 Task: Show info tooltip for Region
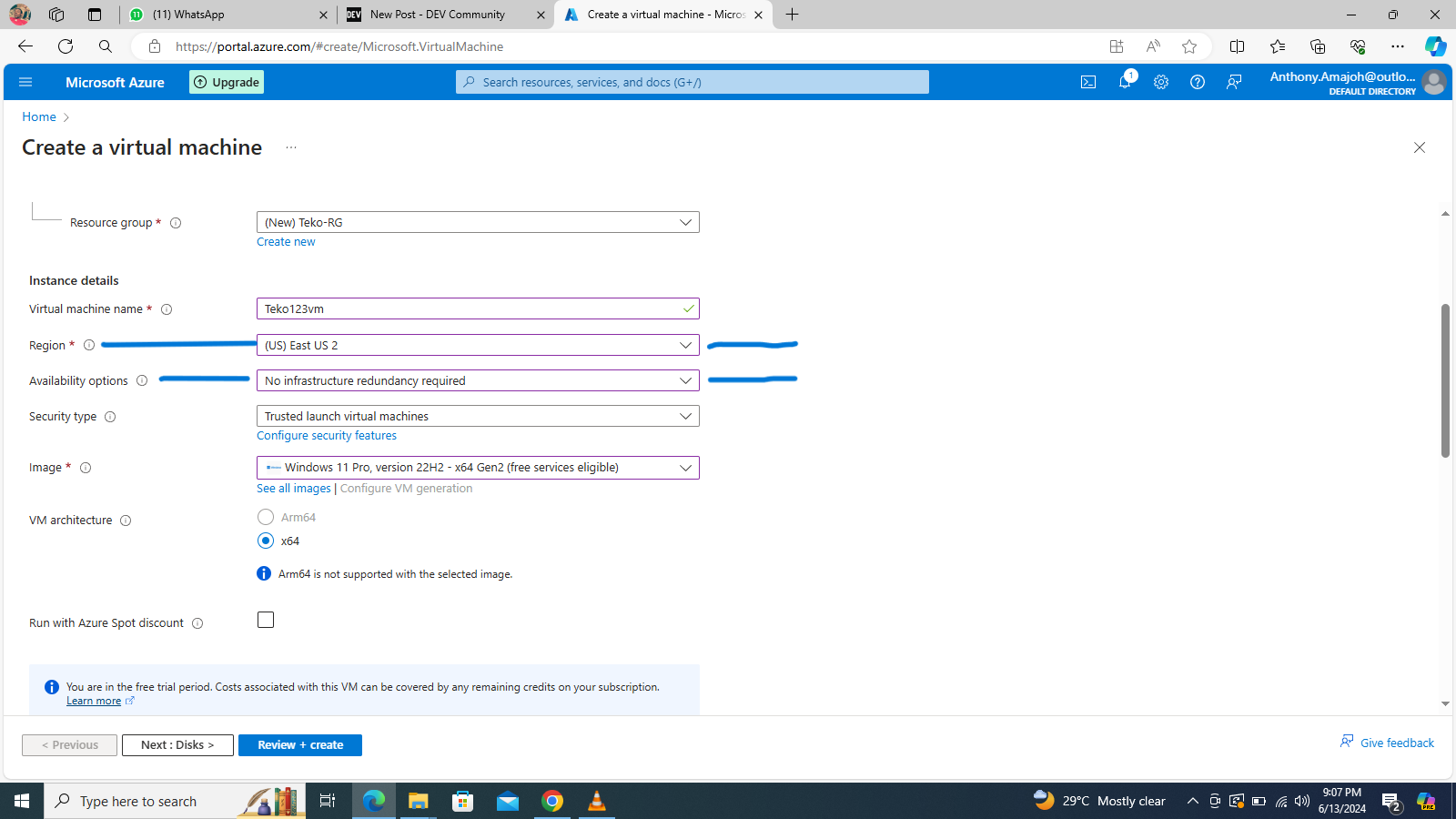tap(89, 345)
